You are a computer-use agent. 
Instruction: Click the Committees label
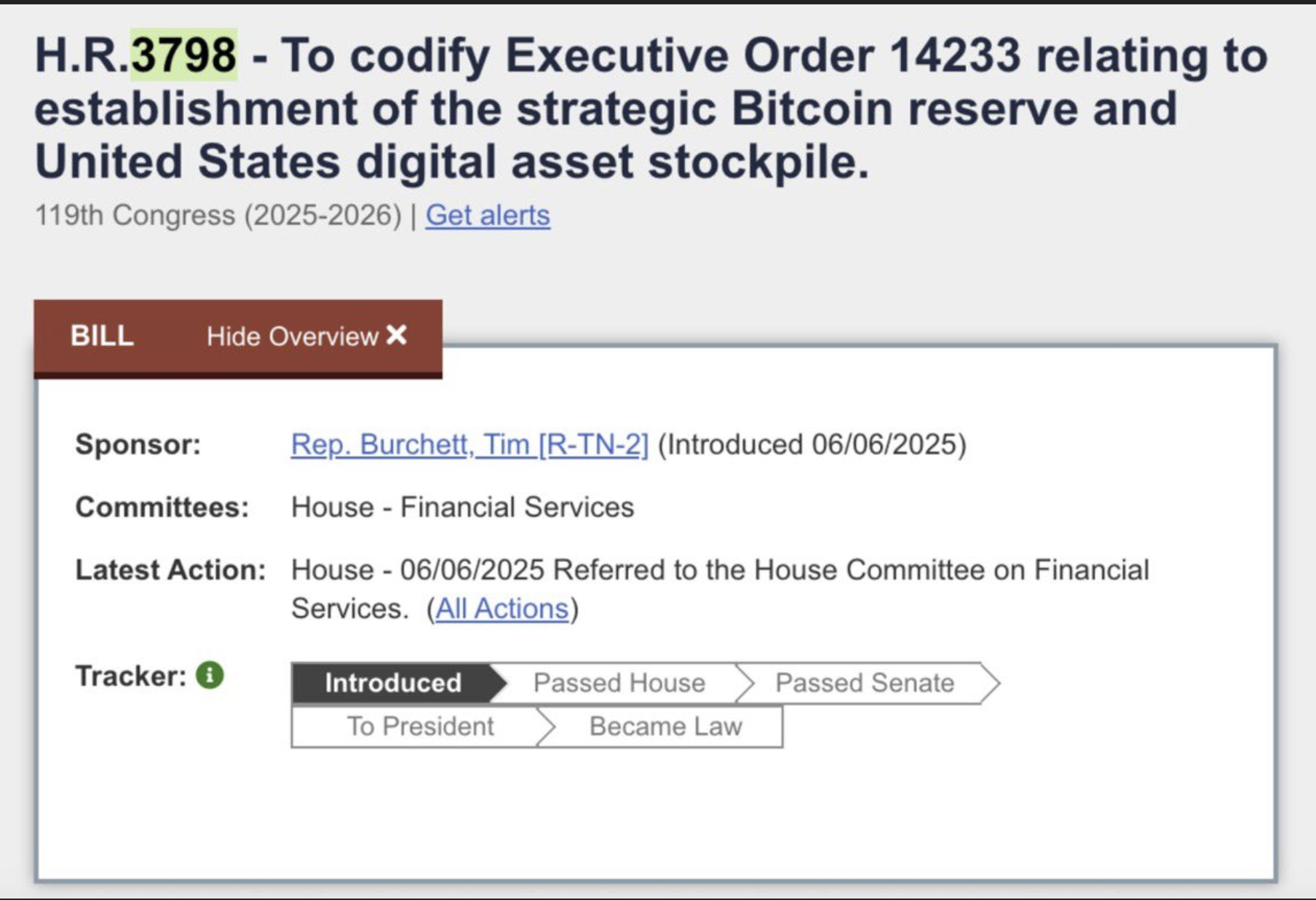[162, 507]
